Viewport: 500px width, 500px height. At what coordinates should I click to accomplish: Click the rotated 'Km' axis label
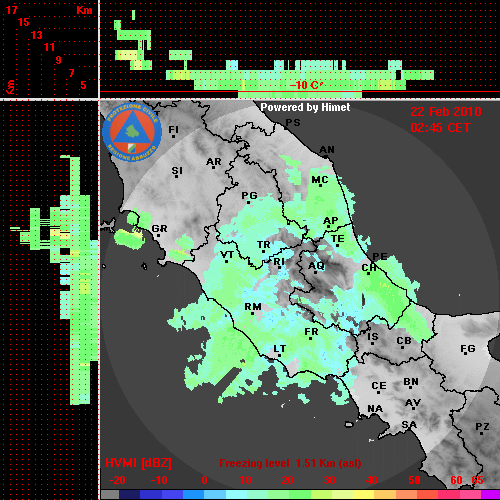11,87
